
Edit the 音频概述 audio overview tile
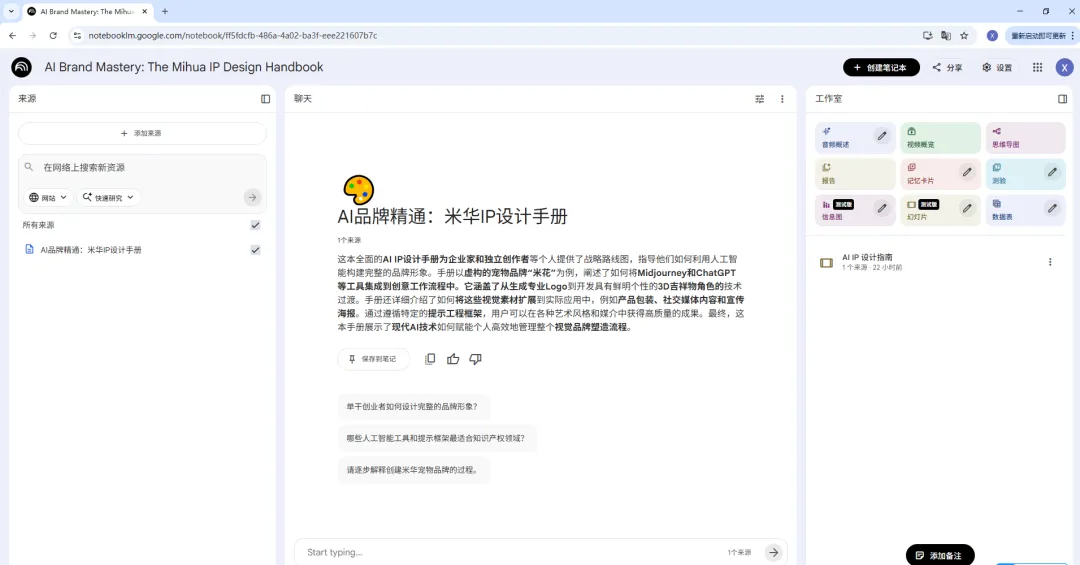pos(882,136)
